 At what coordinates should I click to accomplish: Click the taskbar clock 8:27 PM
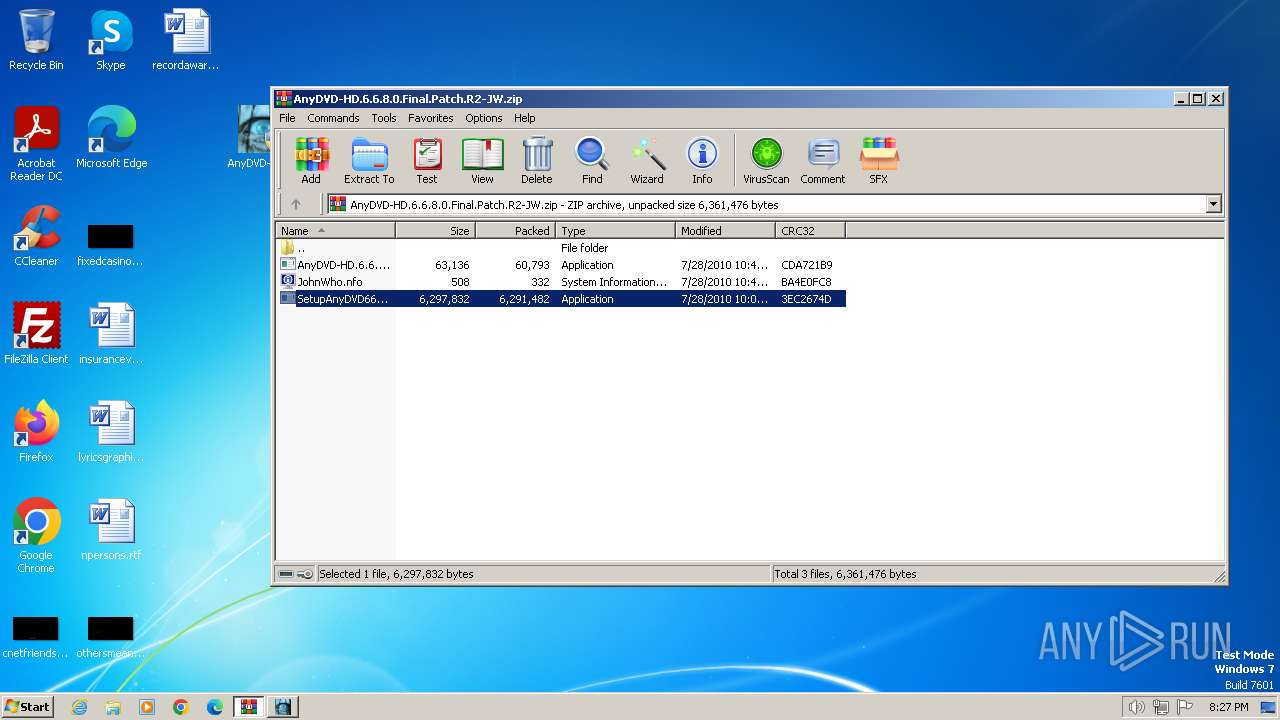[x=1229, y=707]
